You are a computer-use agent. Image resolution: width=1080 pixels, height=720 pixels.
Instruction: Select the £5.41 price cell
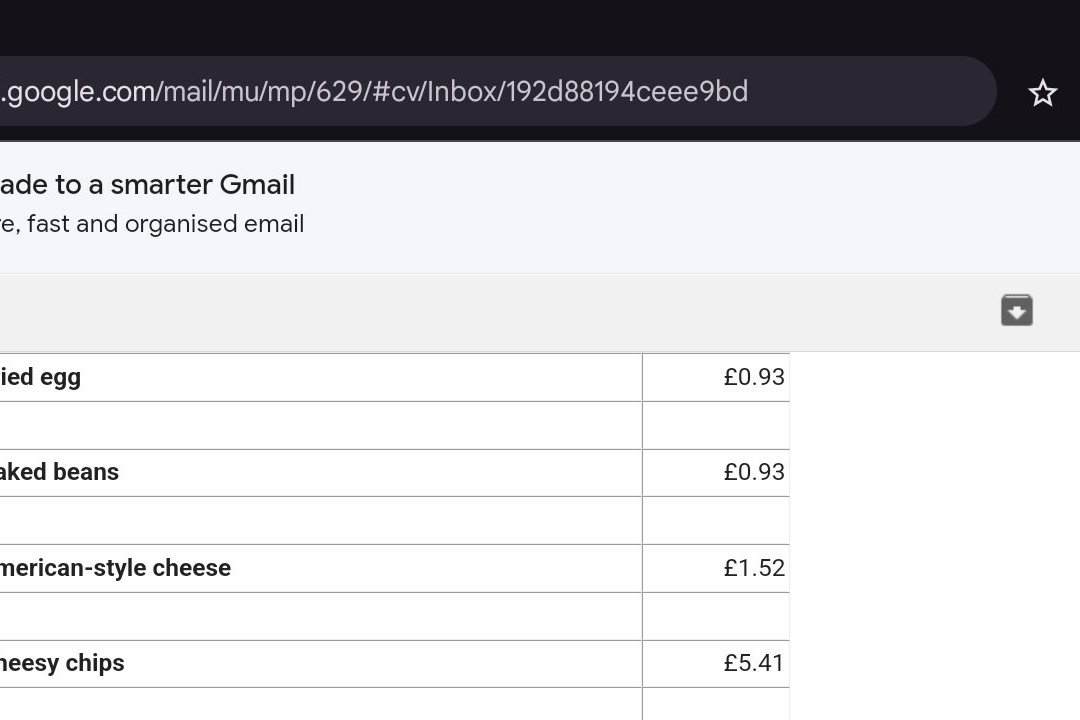pyautogui.click(x=716, y=664)
